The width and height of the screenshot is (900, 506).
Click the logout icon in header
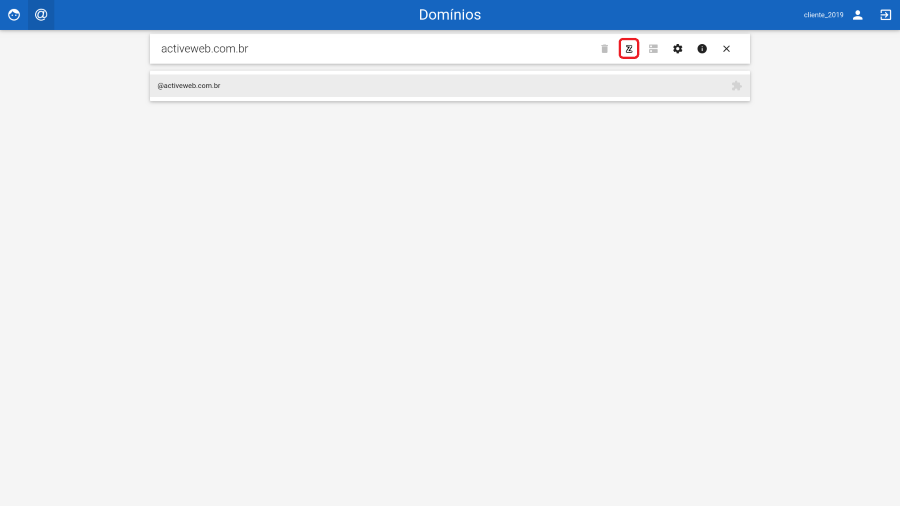(x=886, y=15)
